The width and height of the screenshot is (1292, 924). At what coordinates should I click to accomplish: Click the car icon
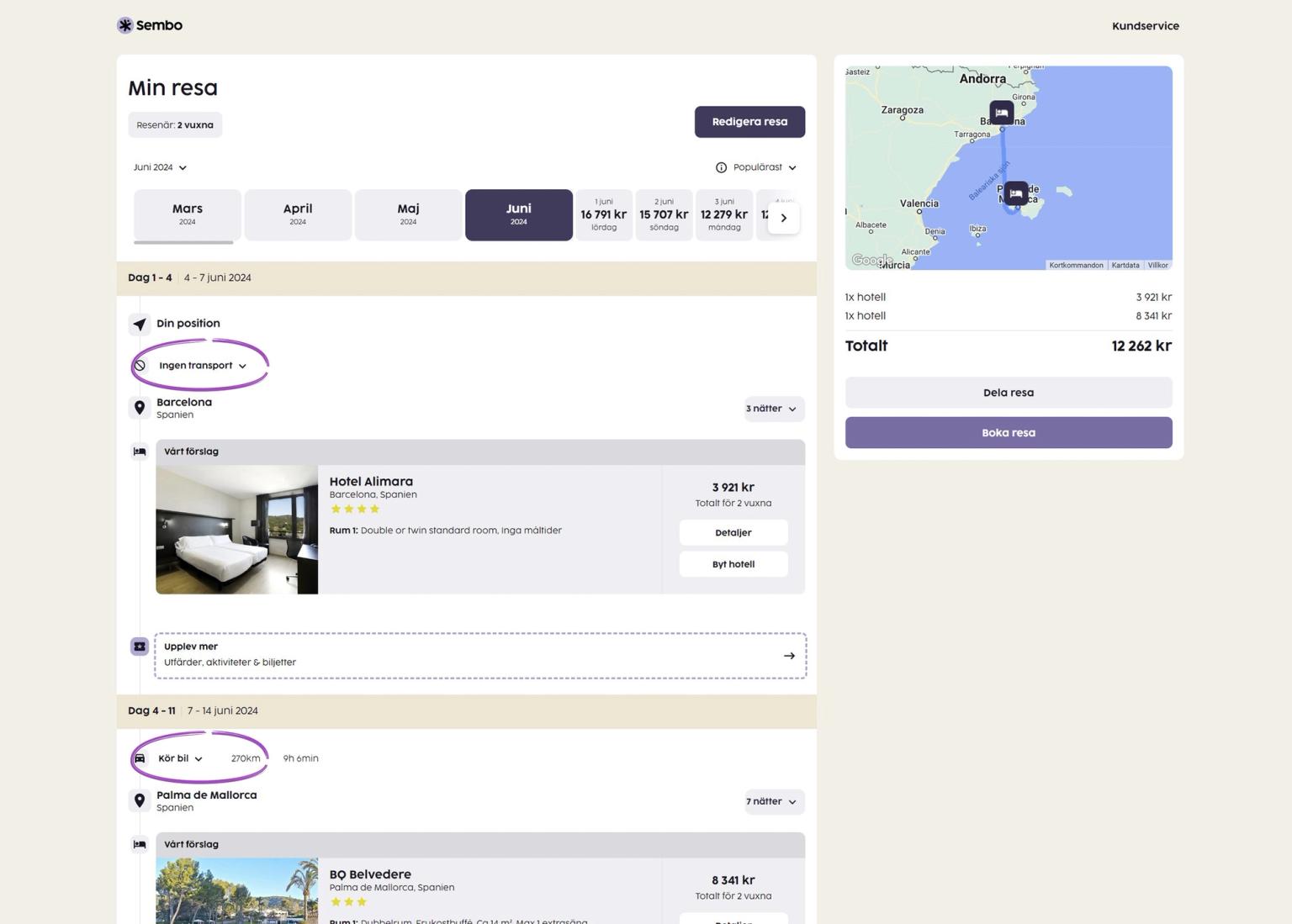pyautogui.click(x=140, y=758)
